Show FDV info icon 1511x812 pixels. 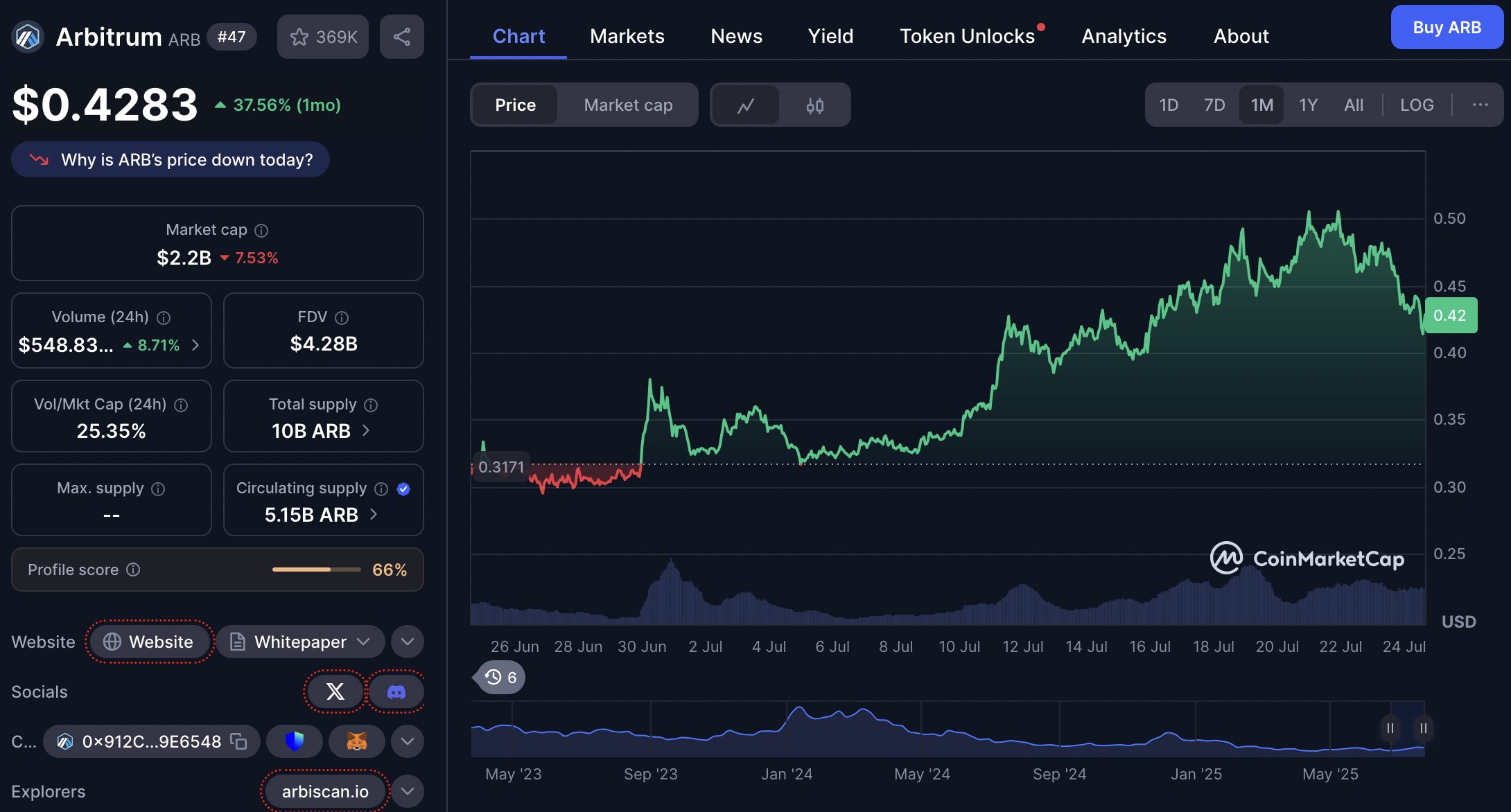pos(342,317)
